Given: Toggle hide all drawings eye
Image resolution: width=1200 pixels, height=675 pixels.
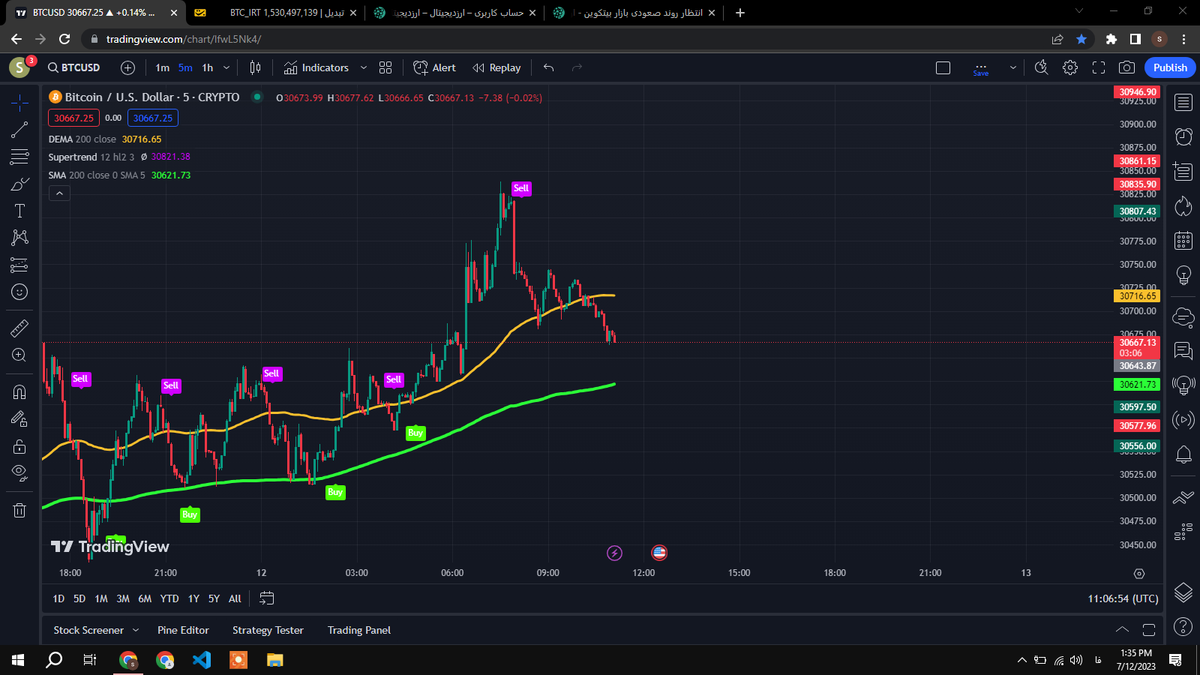Looking at the screenshot, I should [19, 471].
